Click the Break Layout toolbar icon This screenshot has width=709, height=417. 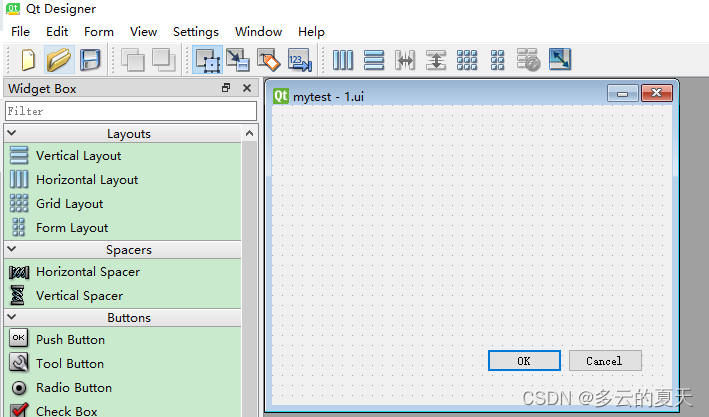[x=528, y=60]
